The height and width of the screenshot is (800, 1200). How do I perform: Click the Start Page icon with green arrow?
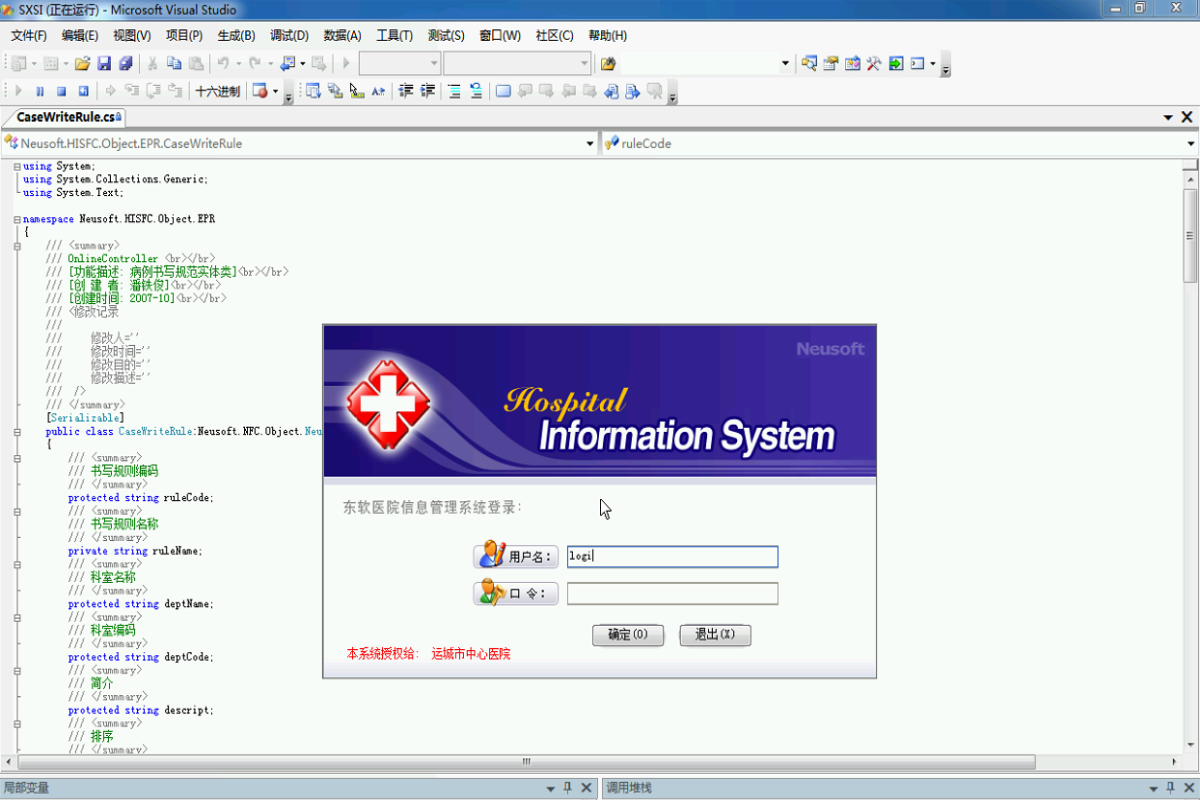[896, 63]
